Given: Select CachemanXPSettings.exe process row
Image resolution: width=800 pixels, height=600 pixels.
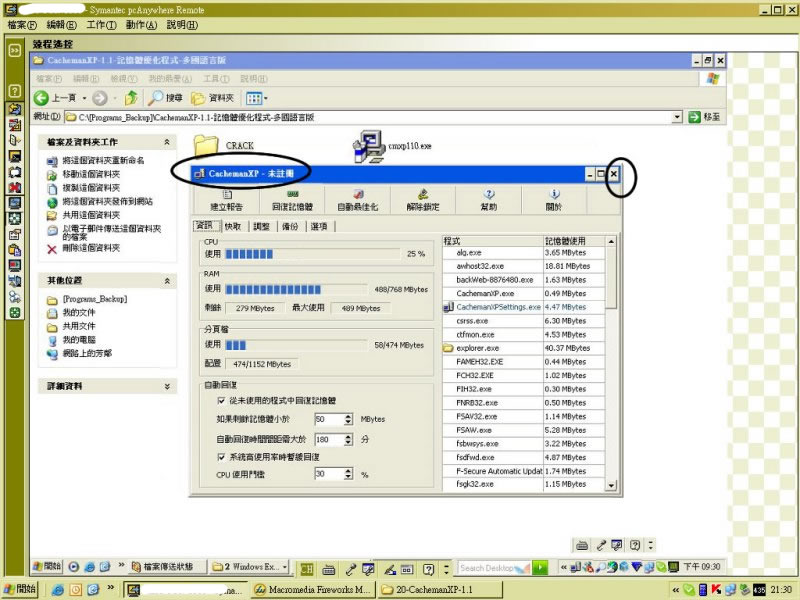Looking at the screenshot, I should (x=523, y=307).
